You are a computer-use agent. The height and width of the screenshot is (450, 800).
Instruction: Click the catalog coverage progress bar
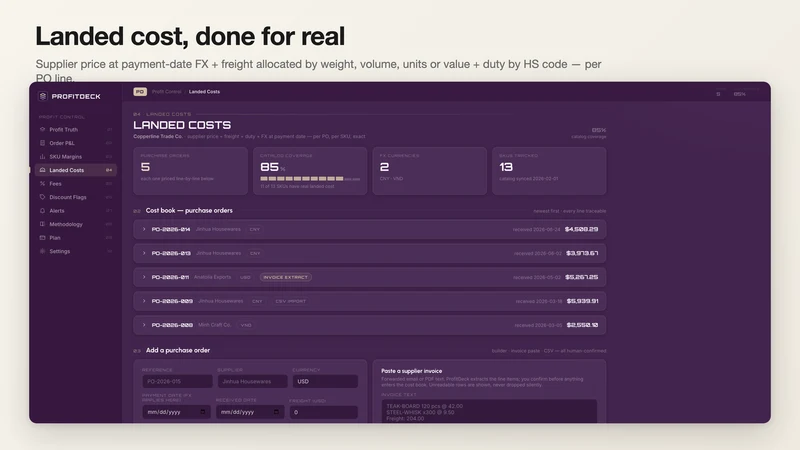(x=310, y=179)
